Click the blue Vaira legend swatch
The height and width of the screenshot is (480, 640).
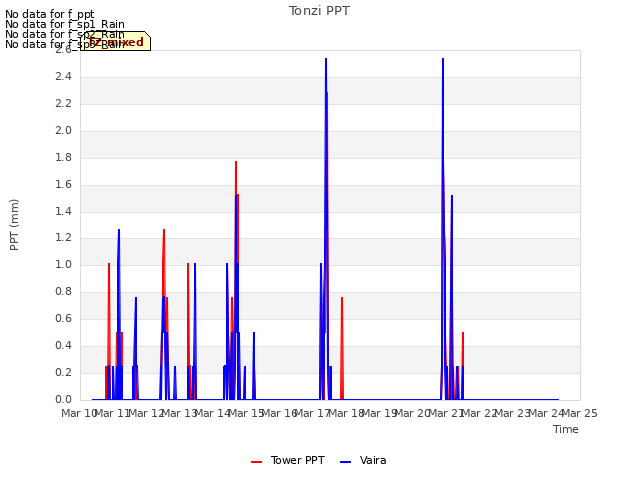click(345, 462)
